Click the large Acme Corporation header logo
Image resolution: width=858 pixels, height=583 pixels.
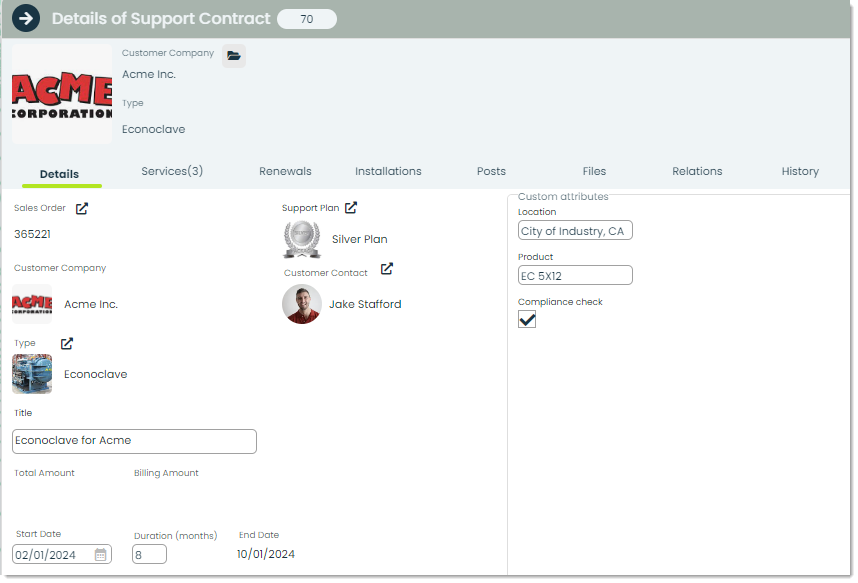(x=62, y=94)
